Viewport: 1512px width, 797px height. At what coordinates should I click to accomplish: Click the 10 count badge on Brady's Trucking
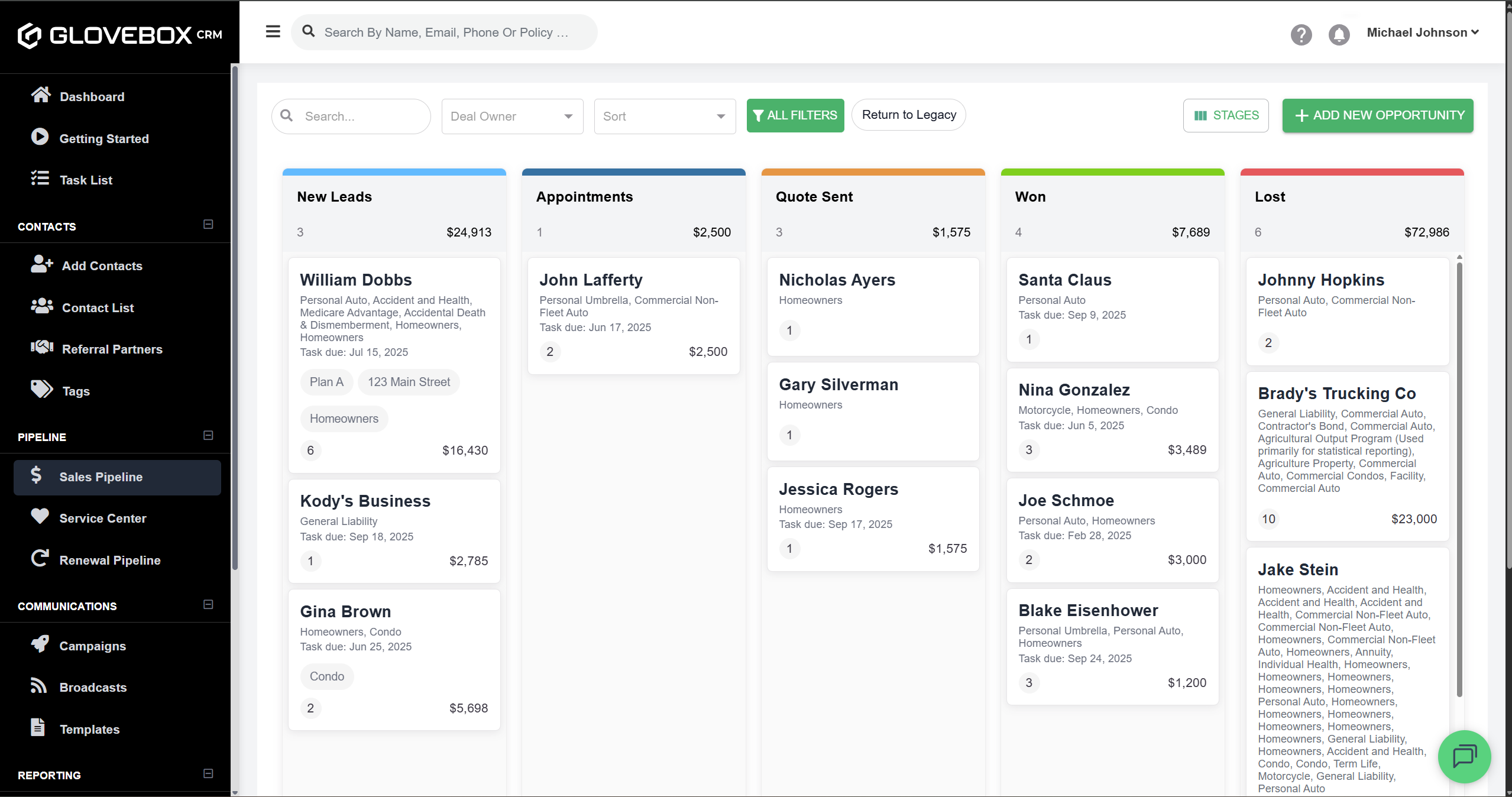tap(1268, 519)
